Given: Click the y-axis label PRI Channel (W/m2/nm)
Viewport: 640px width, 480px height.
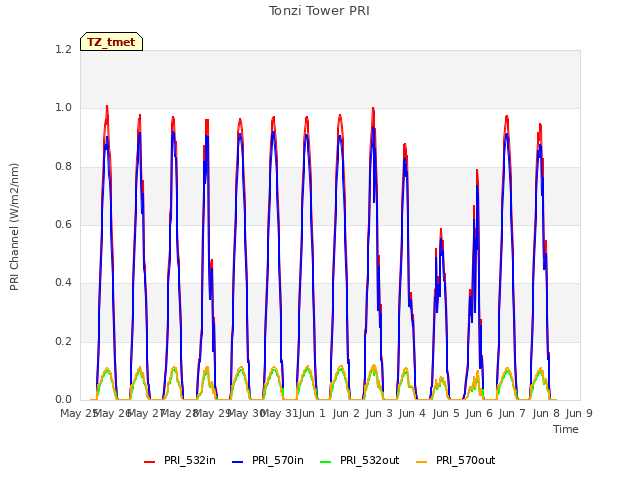Looking at the screenshot, I should (x=14, y=227).
